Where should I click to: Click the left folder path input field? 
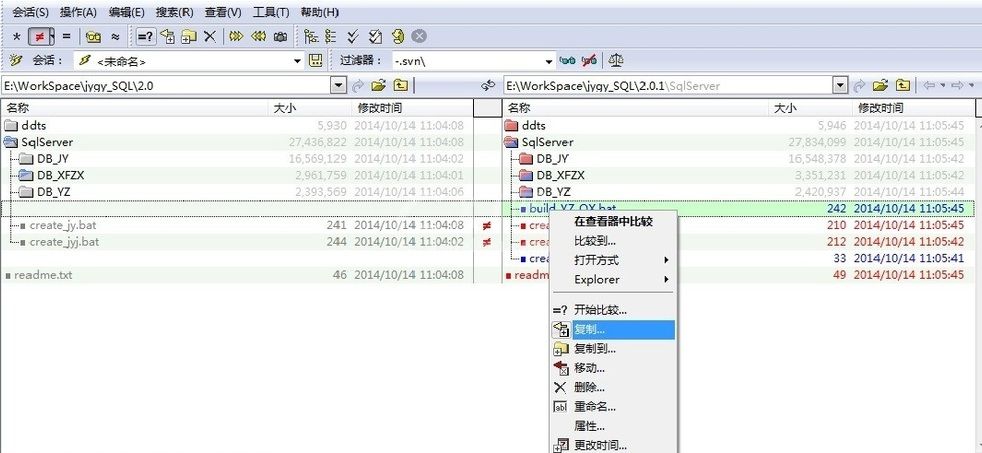point(165,86)
